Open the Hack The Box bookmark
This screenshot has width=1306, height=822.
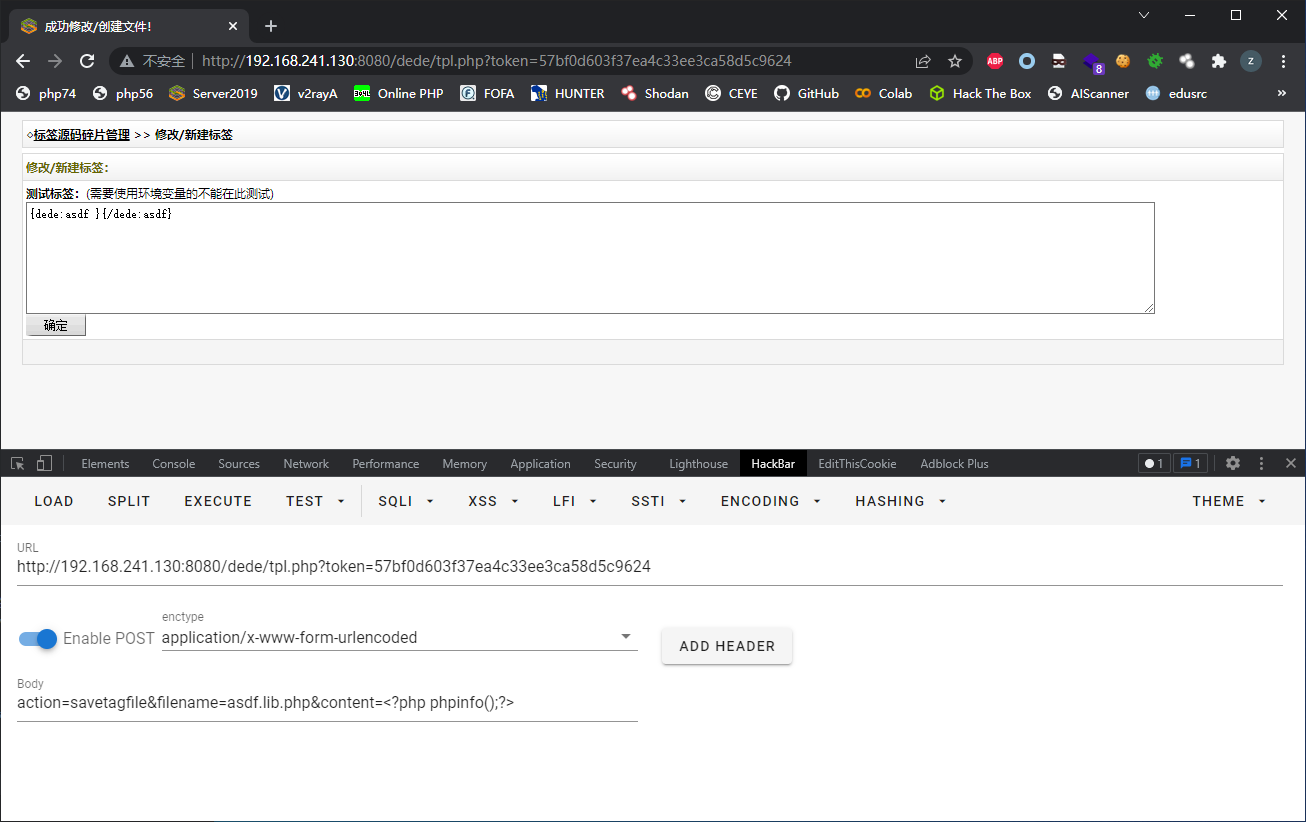coord(980,93)
